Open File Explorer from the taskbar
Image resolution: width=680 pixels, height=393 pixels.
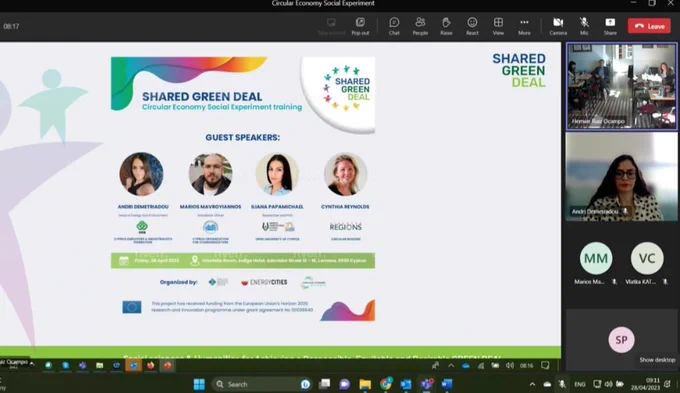[365, 384]
